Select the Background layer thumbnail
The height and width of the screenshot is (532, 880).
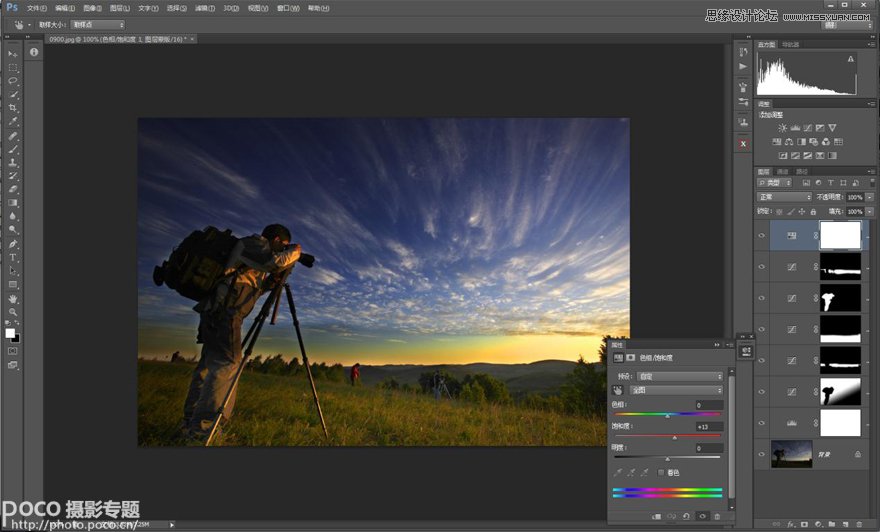coord(792,454)
